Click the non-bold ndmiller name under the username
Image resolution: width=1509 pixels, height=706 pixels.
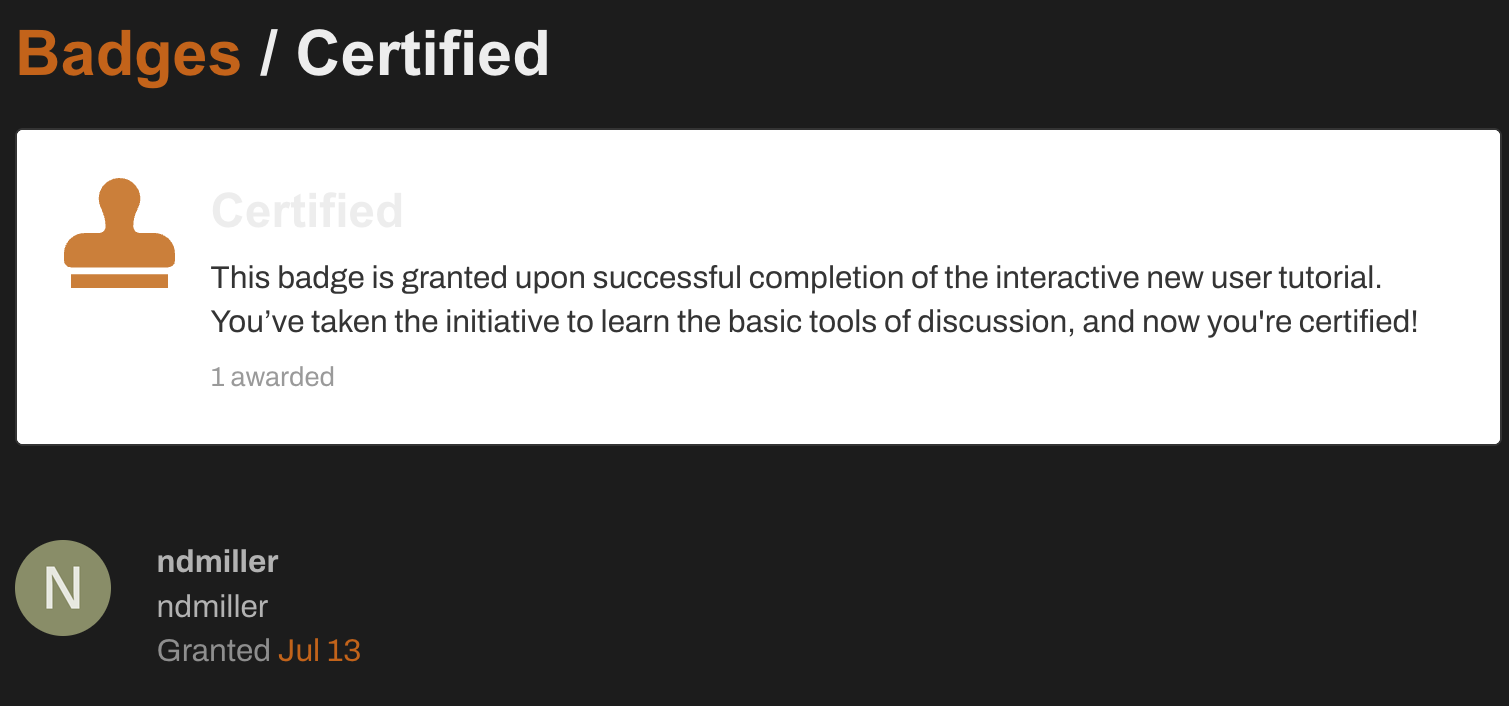[x=212, y=606]
